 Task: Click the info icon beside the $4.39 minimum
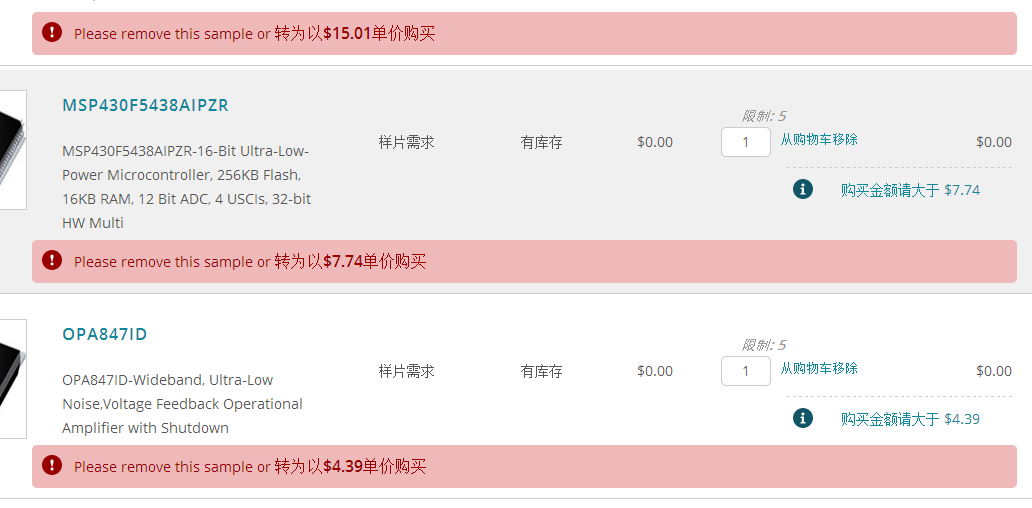click(803, 418)
